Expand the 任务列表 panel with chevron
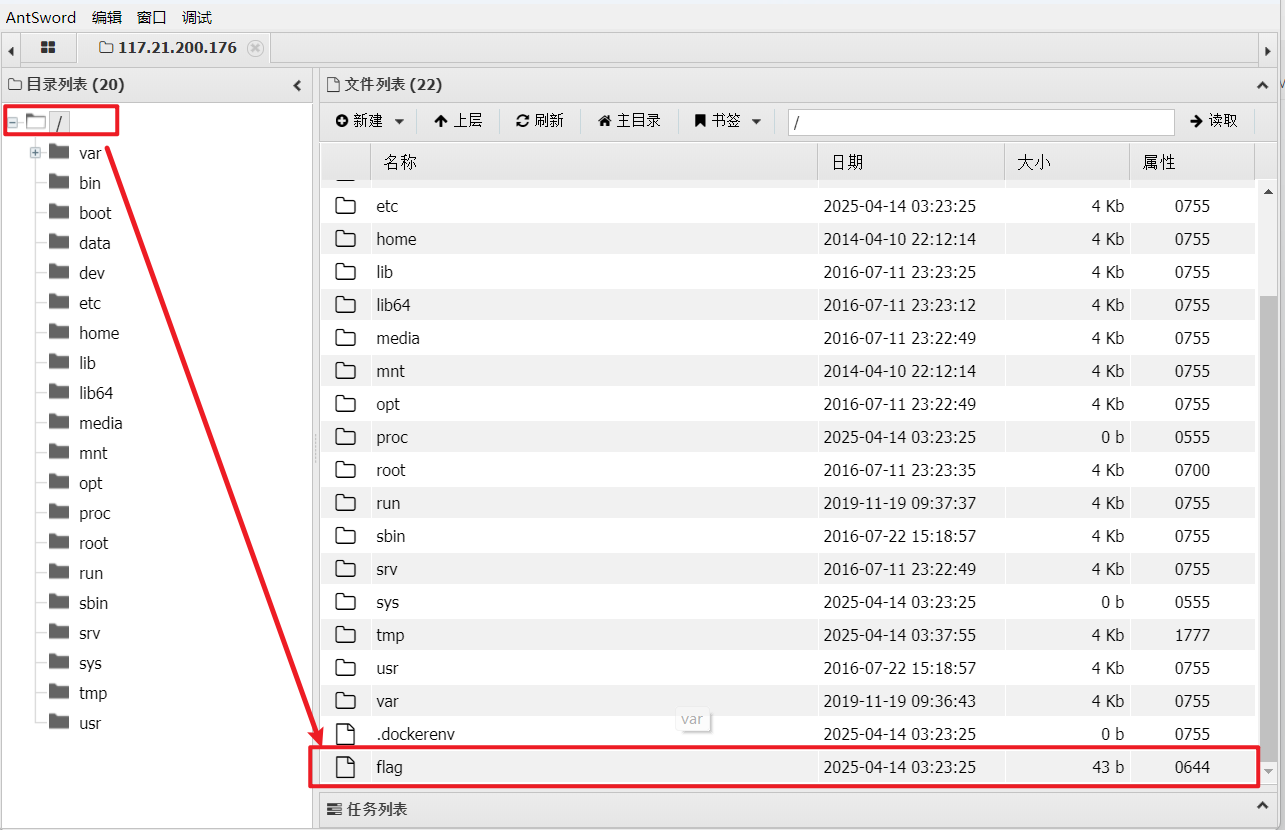The width and height of the screenshot is (1285, 830). pyautogui.click(x=1262, y=806)
